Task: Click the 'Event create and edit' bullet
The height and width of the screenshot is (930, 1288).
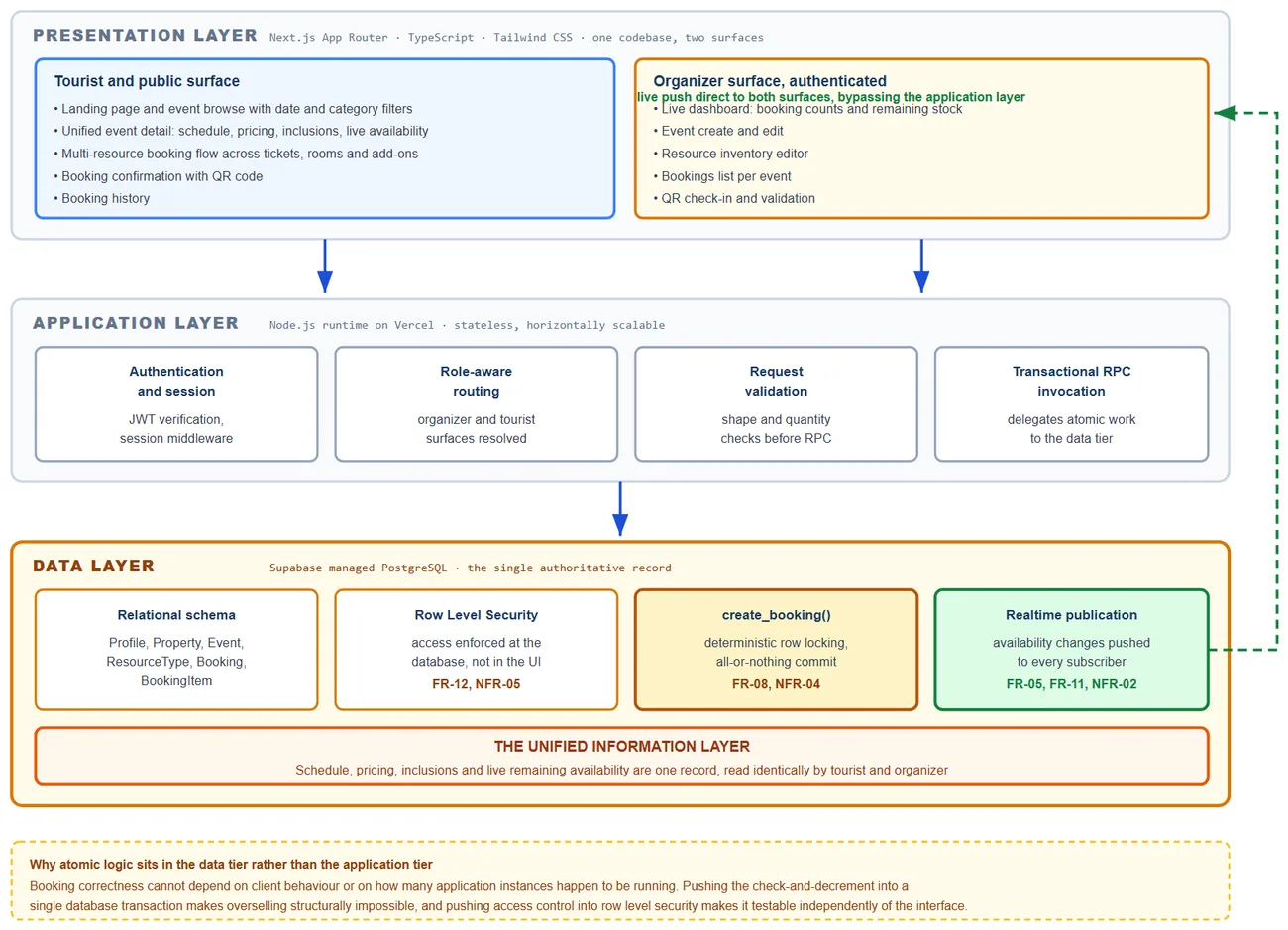Action: pyautogui.click(x=718, y=131)
